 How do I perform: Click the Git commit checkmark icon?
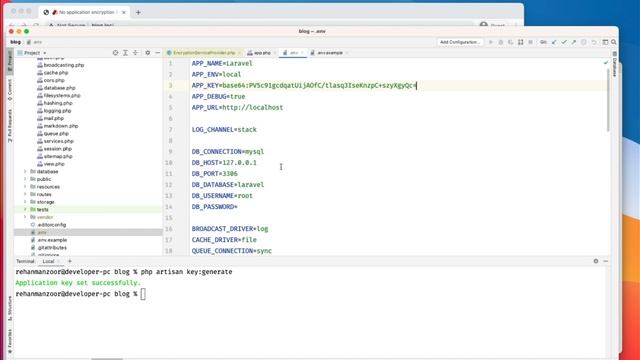click(x=564, y=42)
